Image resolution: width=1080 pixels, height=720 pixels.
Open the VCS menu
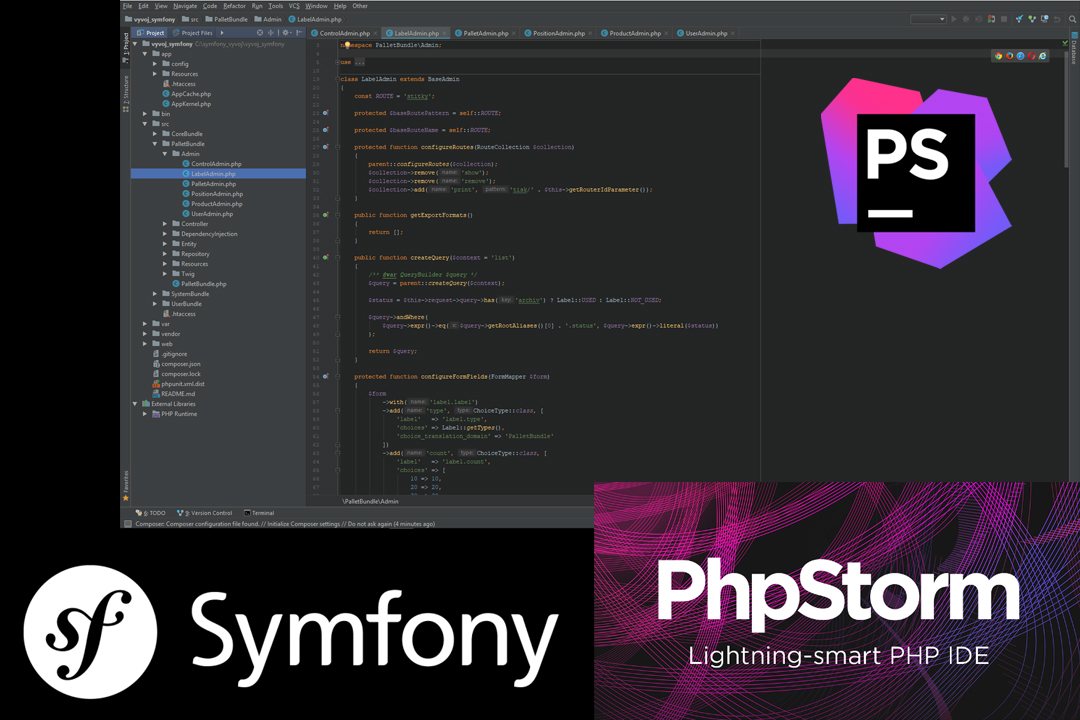294,6
